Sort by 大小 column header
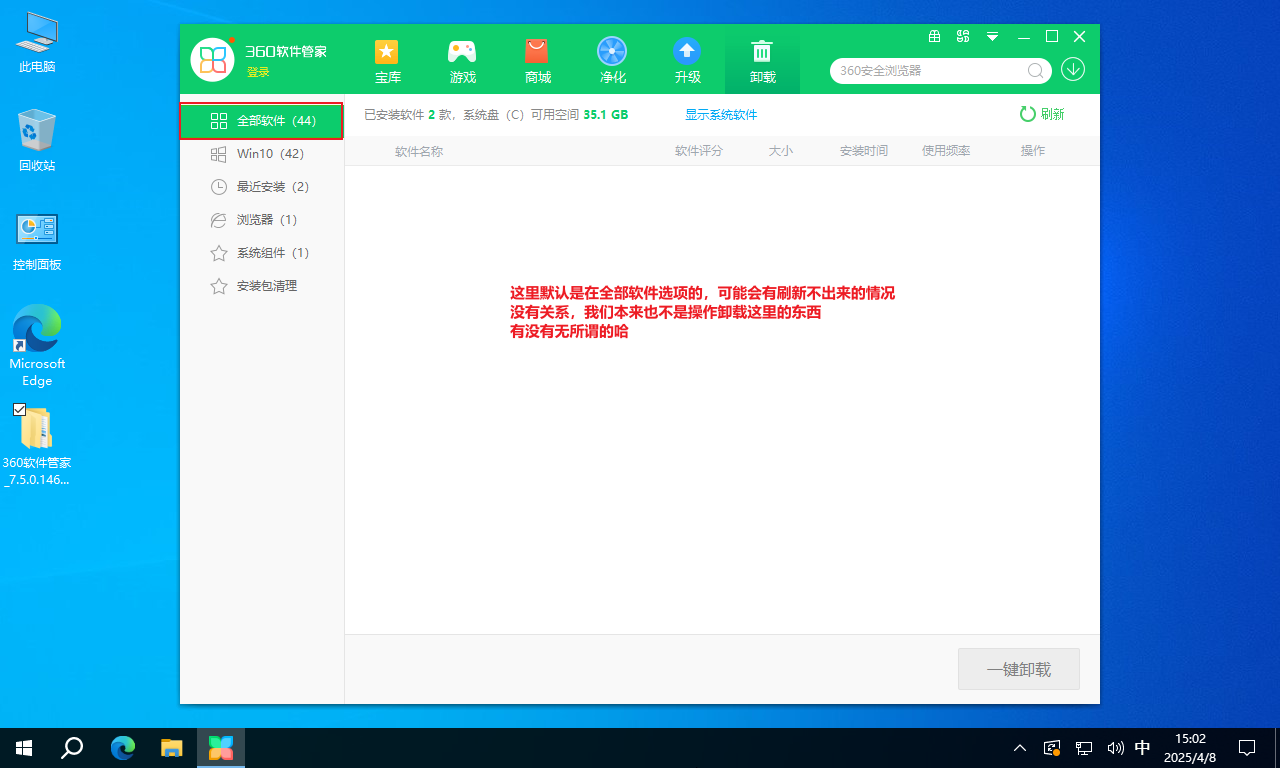 click(780, 151)
